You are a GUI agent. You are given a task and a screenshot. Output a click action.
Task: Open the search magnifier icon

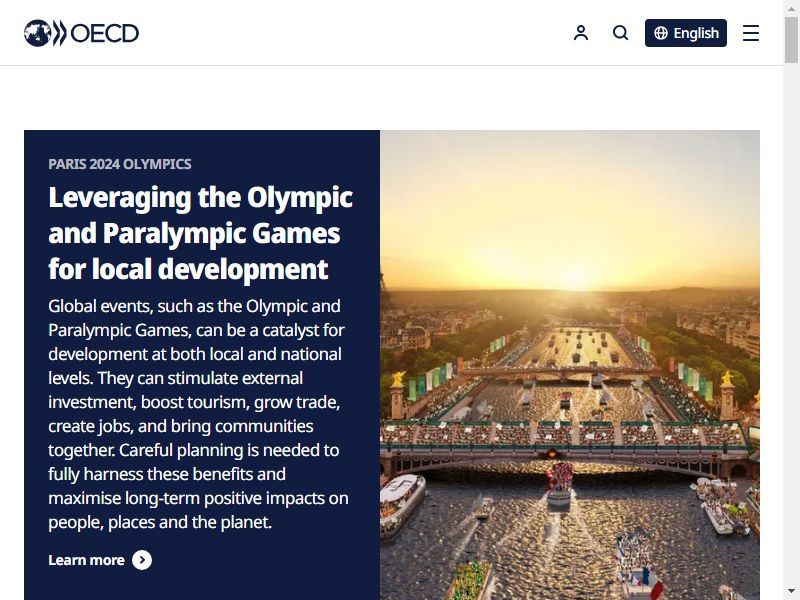click(x=620, y=33)
